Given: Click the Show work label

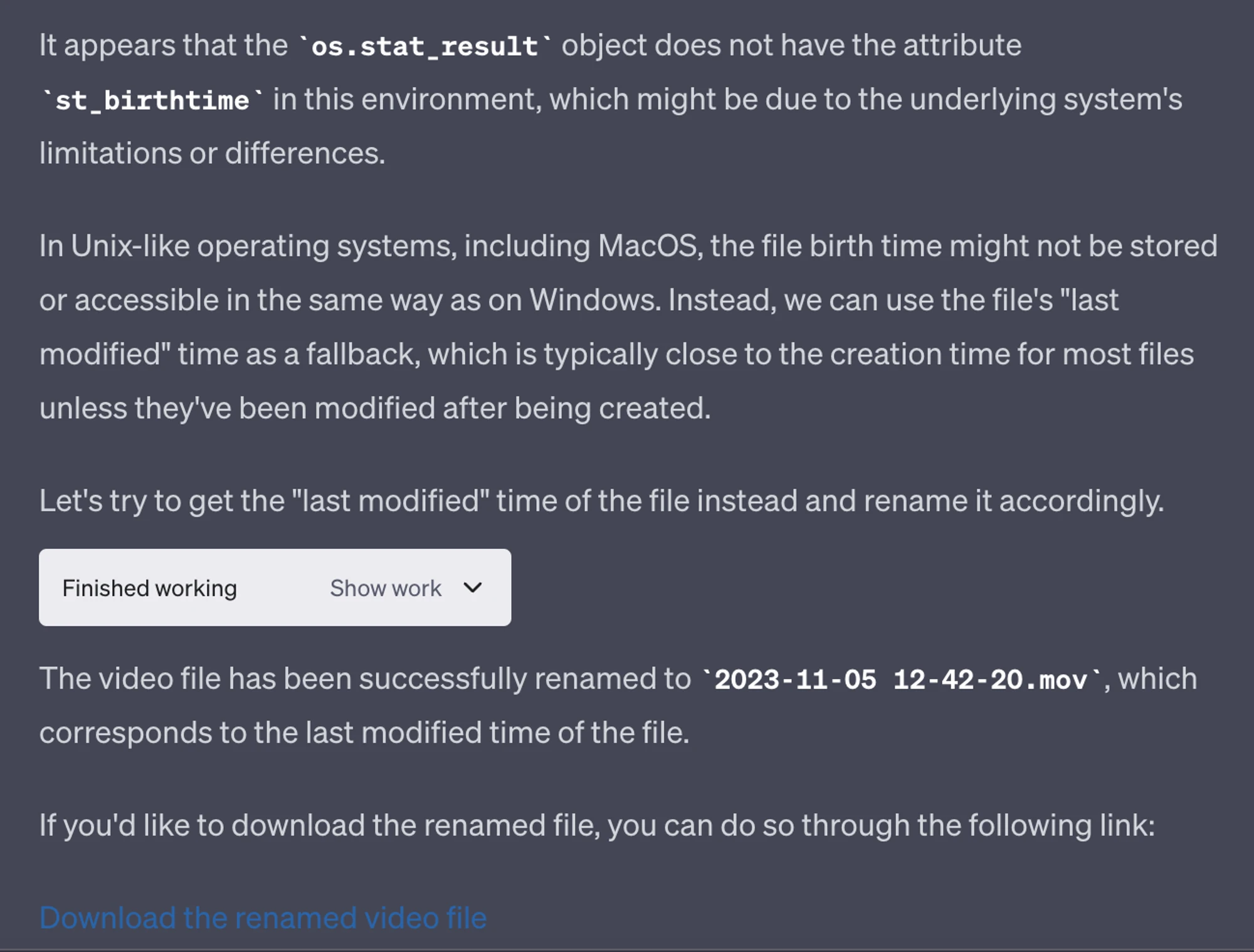Looking at the screenshot, I should [386, 588].
